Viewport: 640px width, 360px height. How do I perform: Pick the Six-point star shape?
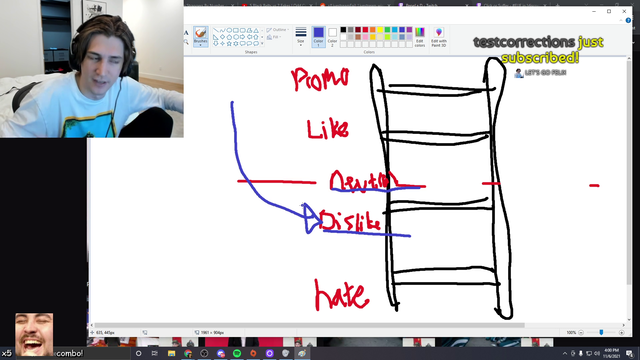tap(236, 43)
